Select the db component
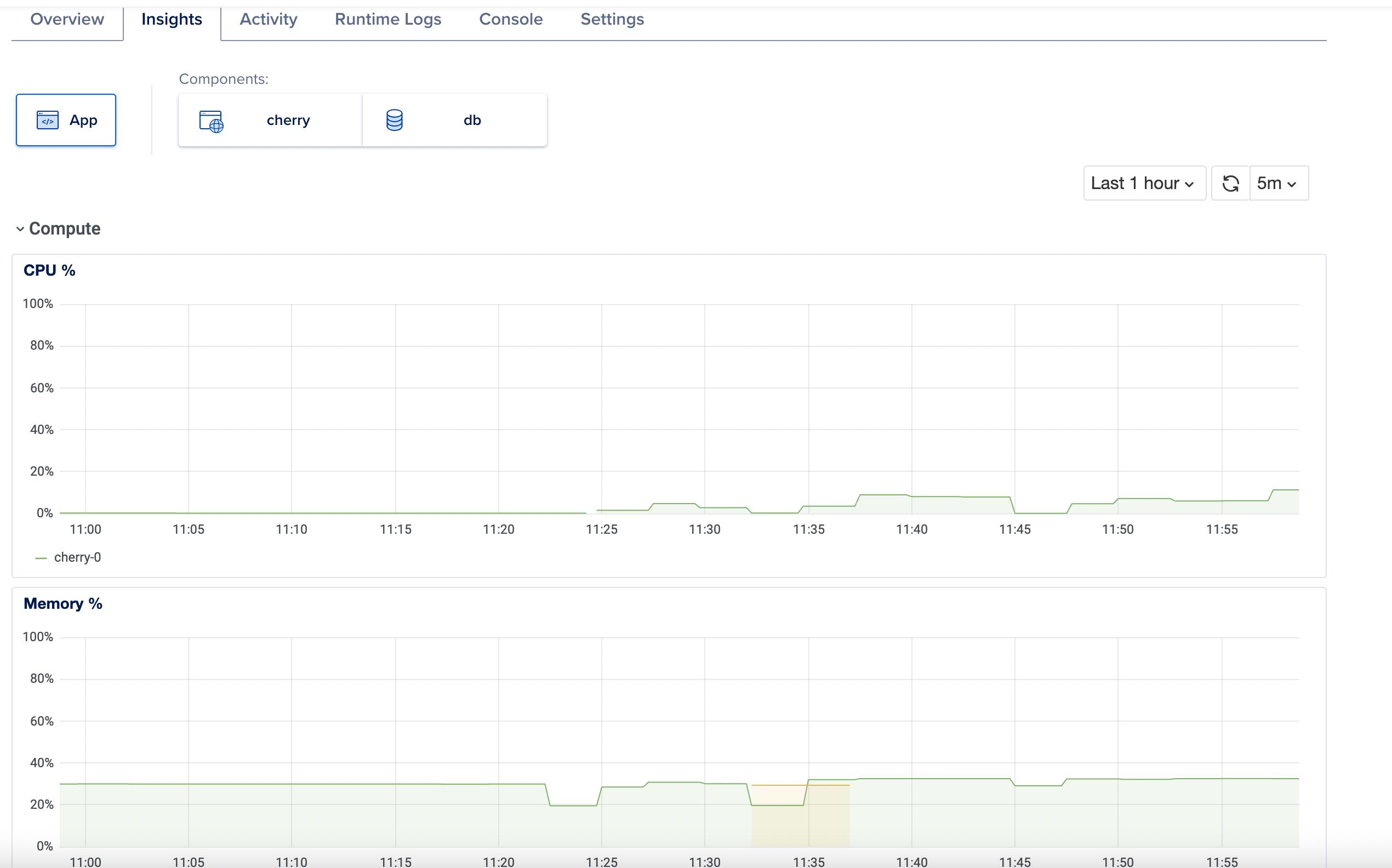This screenshot has width=1392, height=868. pos(455,120)
